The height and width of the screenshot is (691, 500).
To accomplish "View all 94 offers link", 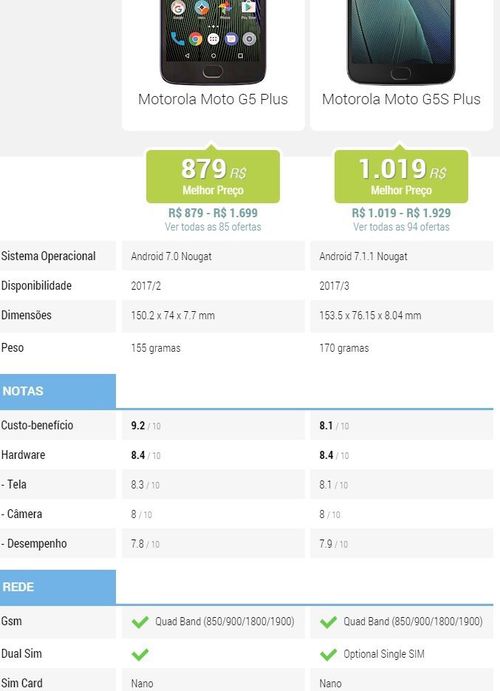I will click(401, 227).
